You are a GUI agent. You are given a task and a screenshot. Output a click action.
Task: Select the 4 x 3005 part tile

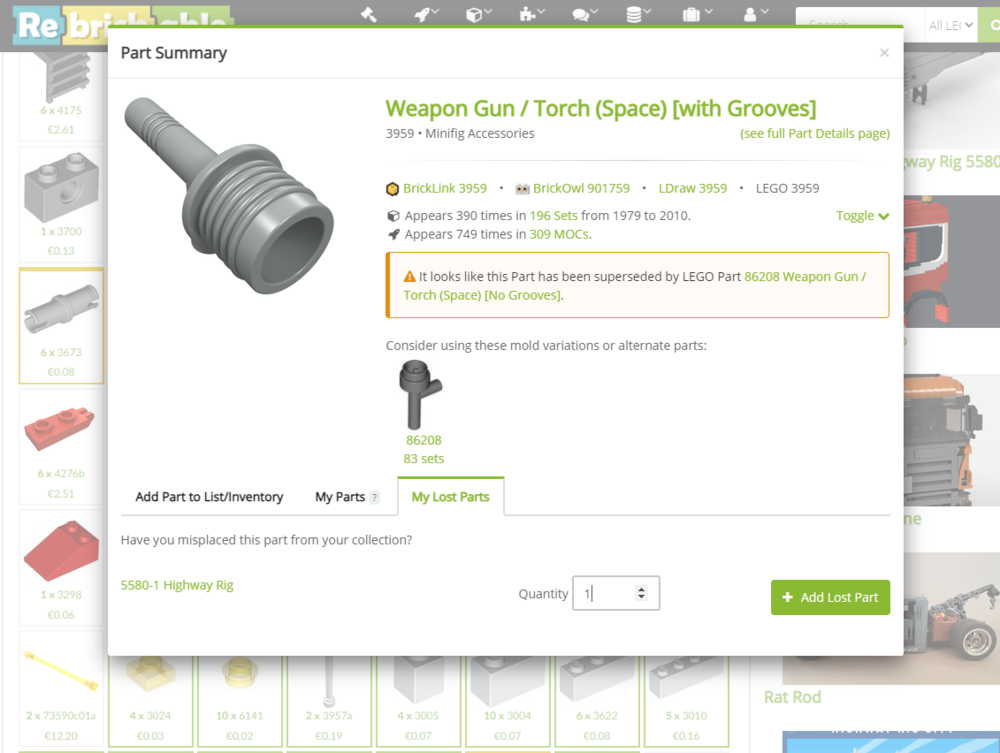point(418,701)
